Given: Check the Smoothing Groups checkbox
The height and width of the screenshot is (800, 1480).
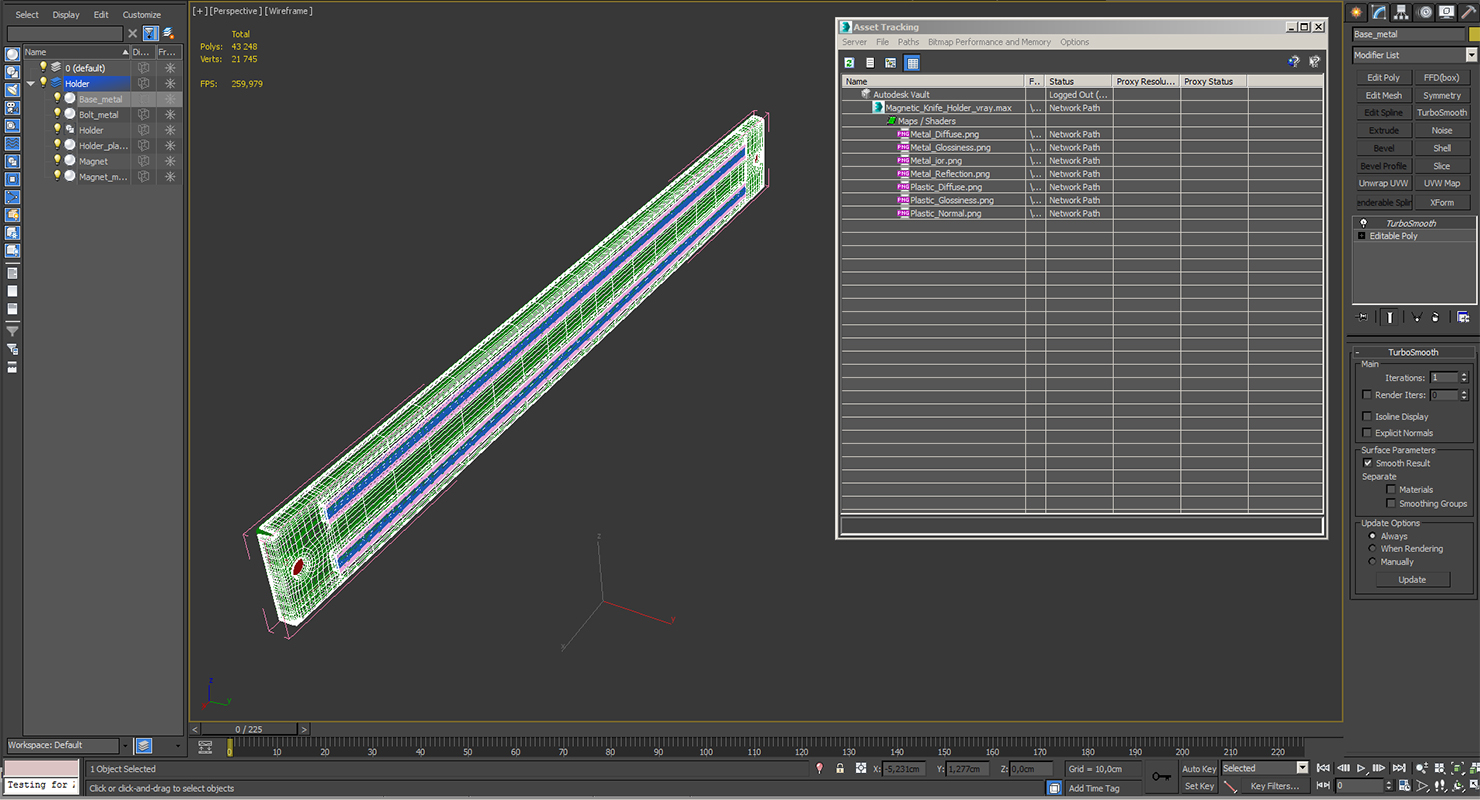Looking at the screenshot, I should coord(1391,503).
